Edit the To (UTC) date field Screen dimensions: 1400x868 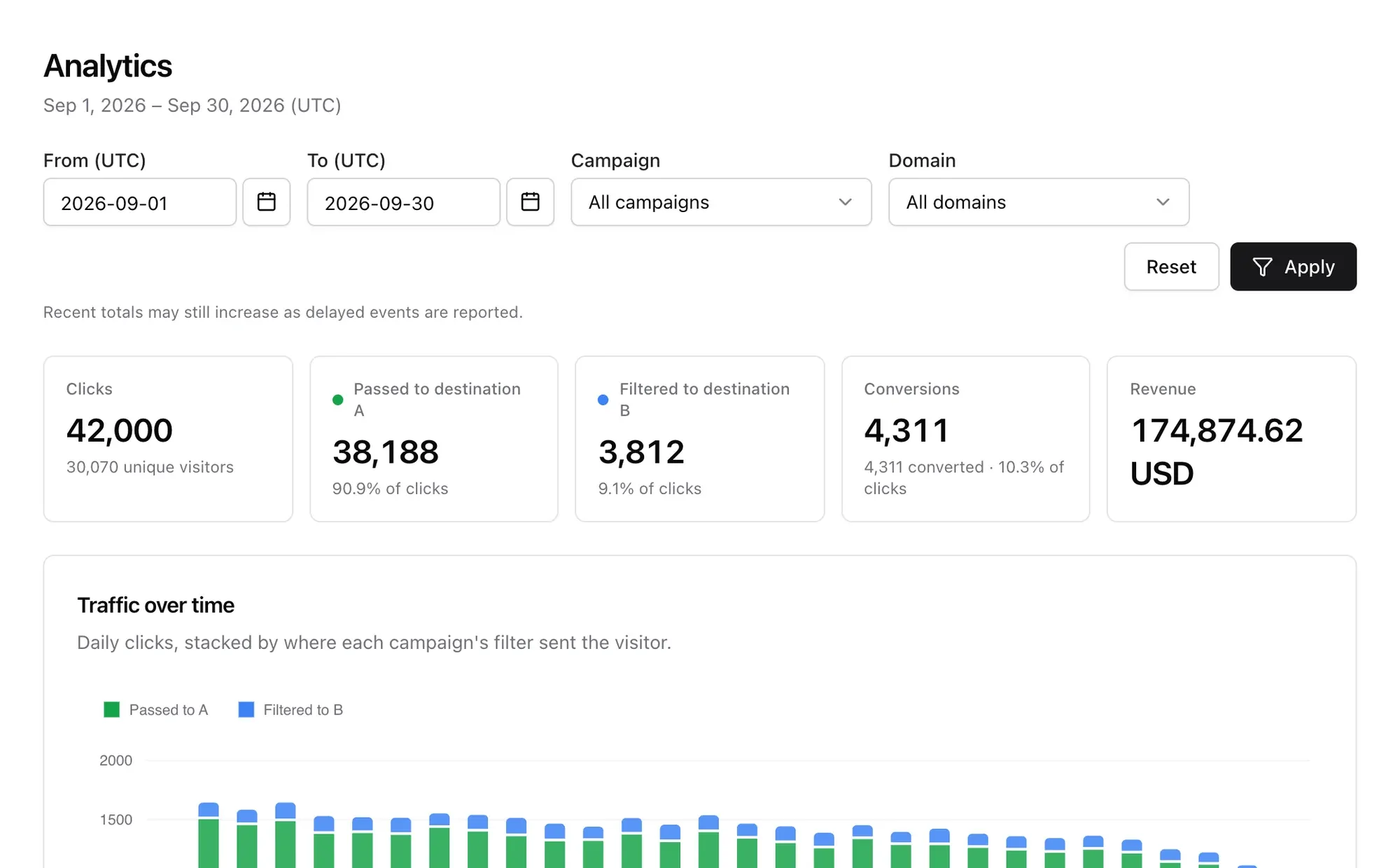point(404,202)
